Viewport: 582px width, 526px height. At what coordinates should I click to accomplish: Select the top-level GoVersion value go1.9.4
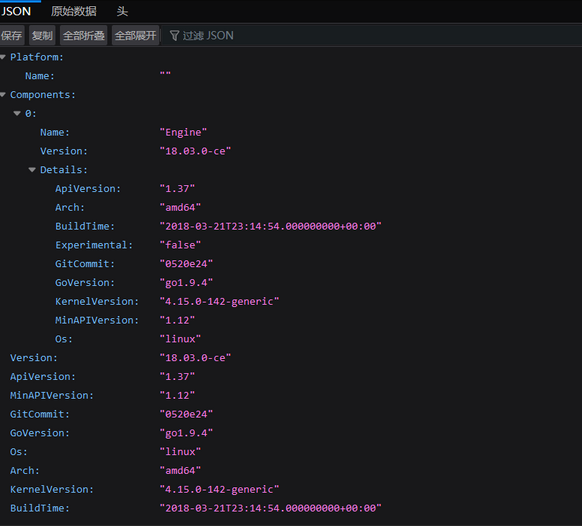coord(186,433)
